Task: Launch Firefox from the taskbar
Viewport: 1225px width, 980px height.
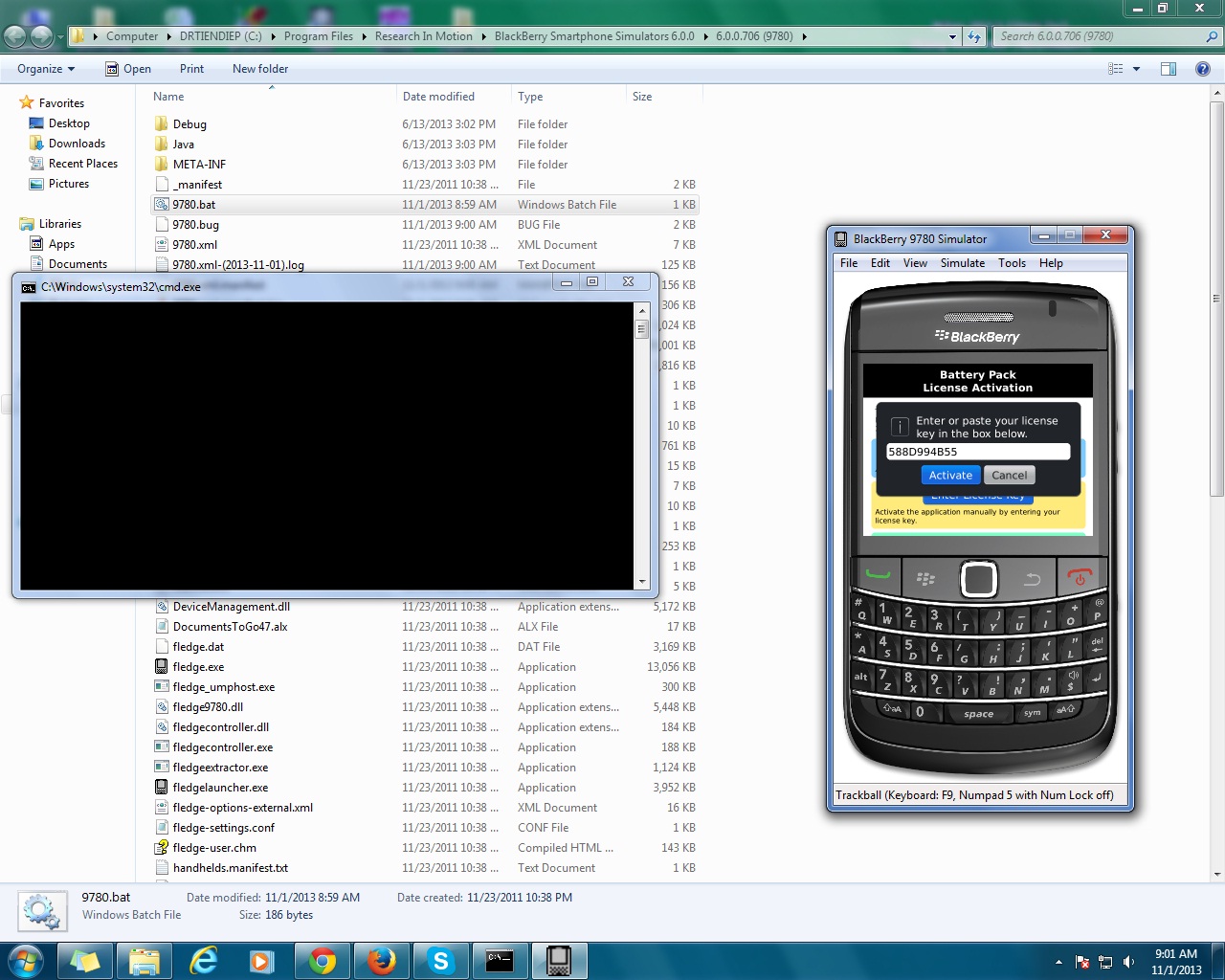Action: click(x=382, y=961)
